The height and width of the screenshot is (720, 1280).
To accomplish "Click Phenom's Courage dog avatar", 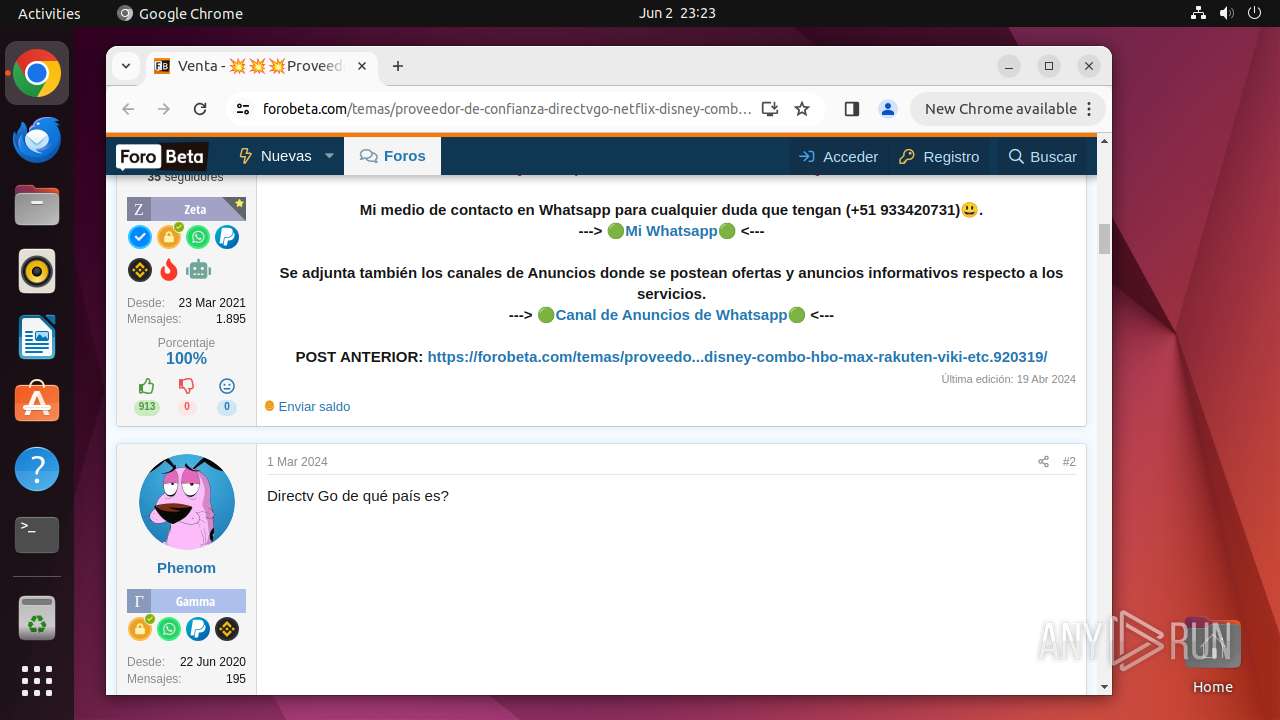I will pos(187,502).
